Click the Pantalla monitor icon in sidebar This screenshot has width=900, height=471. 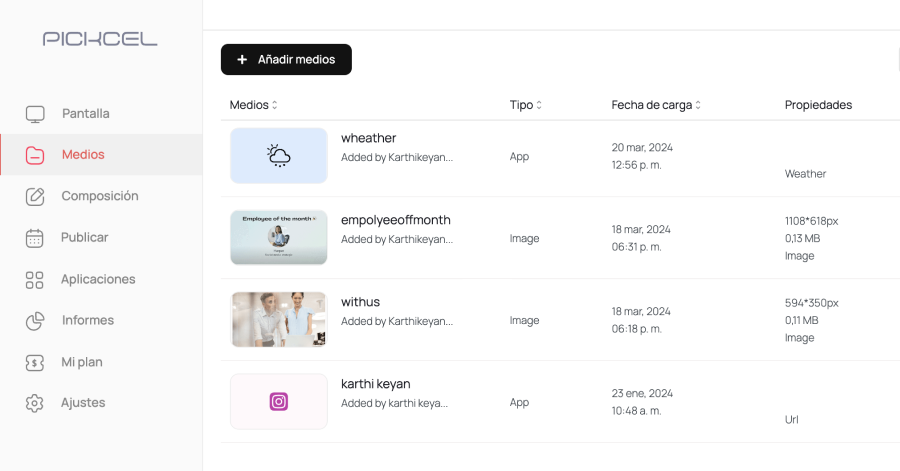[35, 114]
